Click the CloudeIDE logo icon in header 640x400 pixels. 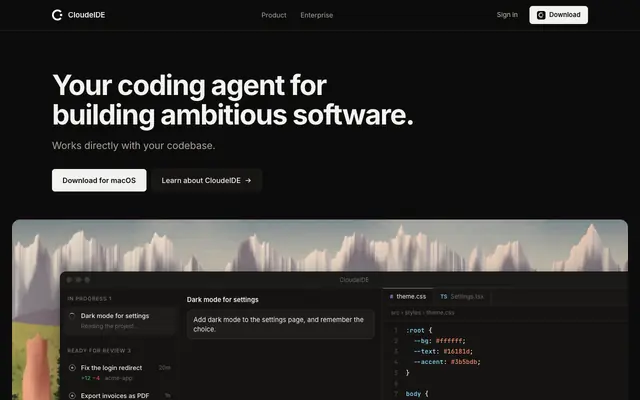[57, 15]
